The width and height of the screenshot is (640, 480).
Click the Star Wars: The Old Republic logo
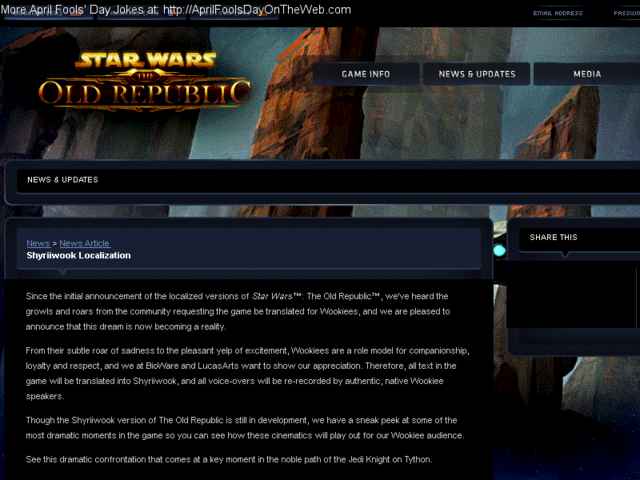tap(145, 81)
